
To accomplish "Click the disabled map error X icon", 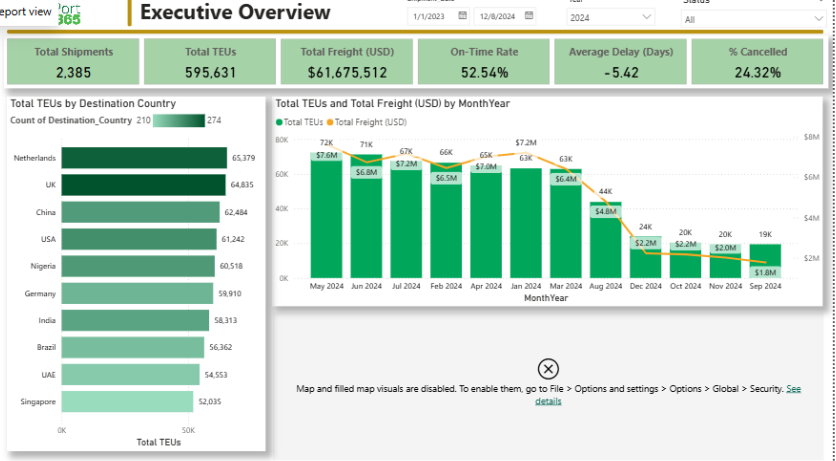I will point(548,369).
